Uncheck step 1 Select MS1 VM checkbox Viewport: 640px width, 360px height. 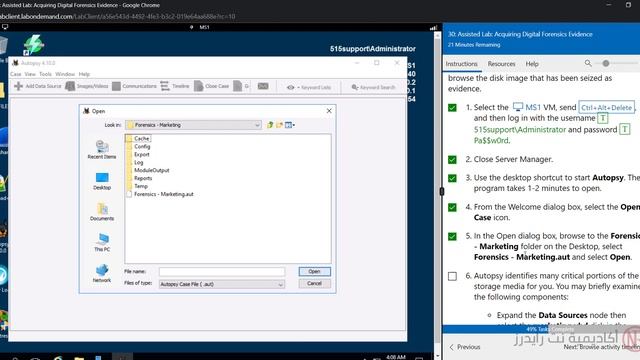452,108
